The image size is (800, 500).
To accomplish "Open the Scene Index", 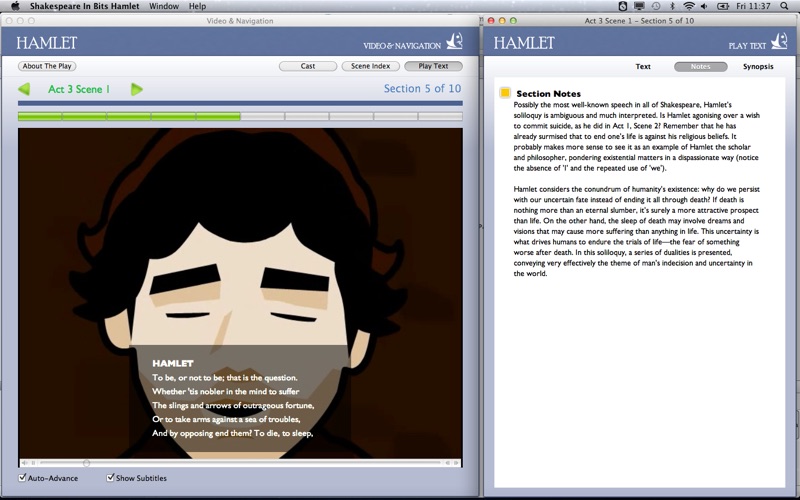I will pyautogui.click(x=370, y=66).
